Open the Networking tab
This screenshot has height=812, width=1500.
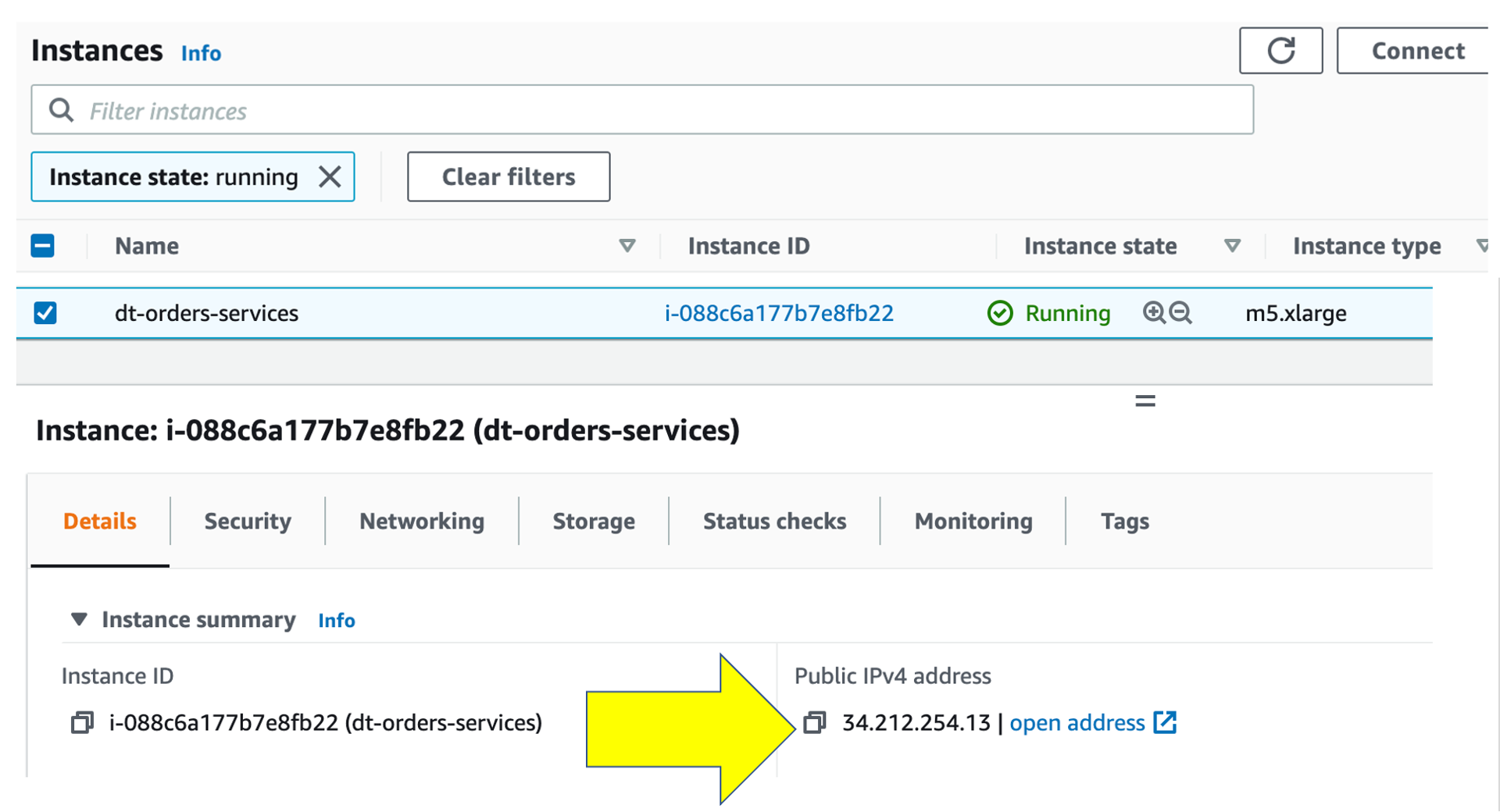coord(422,522)
